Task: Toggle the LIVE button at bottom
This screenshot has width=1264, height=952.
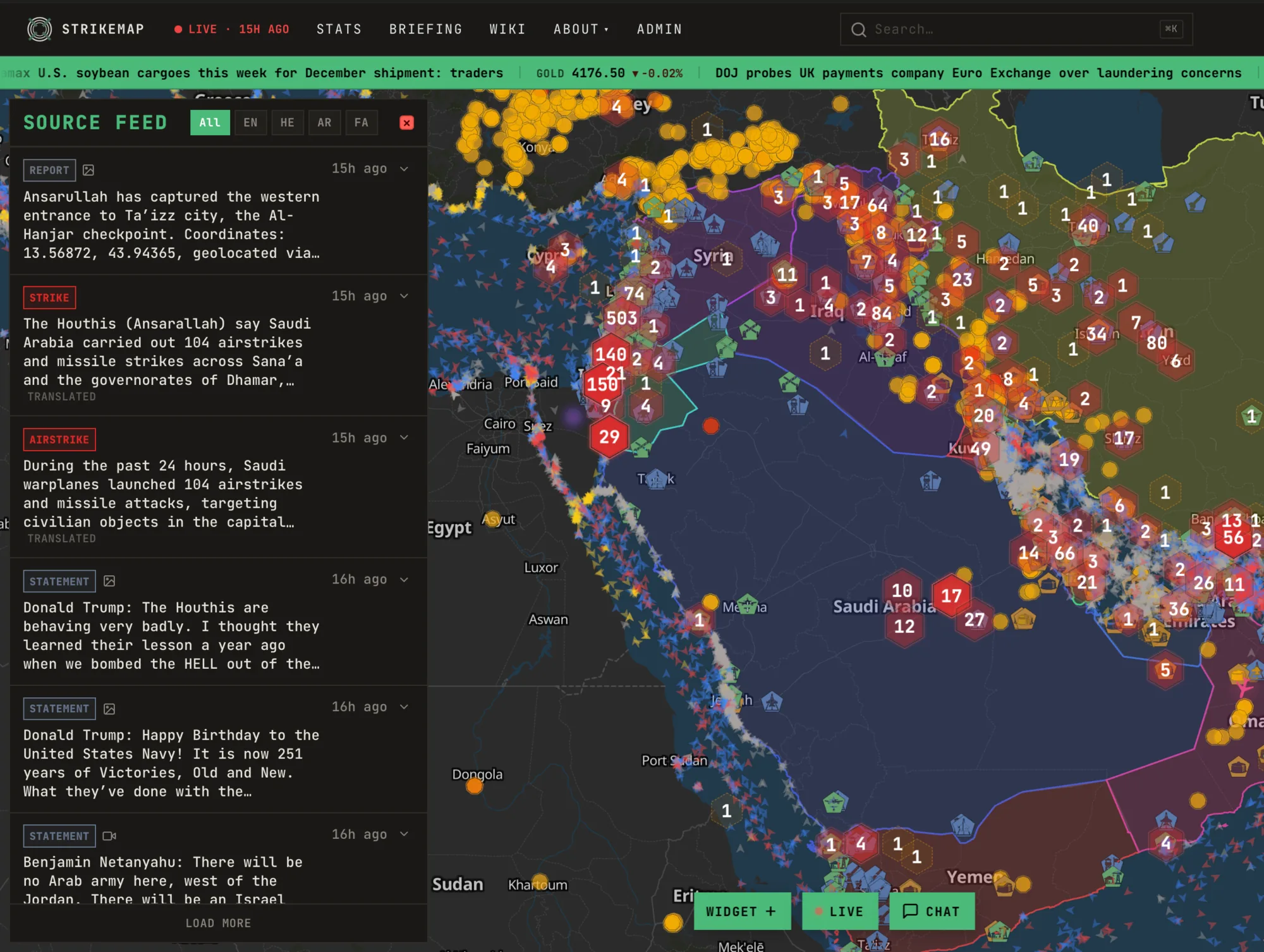Action: click(x=840, y=911)
